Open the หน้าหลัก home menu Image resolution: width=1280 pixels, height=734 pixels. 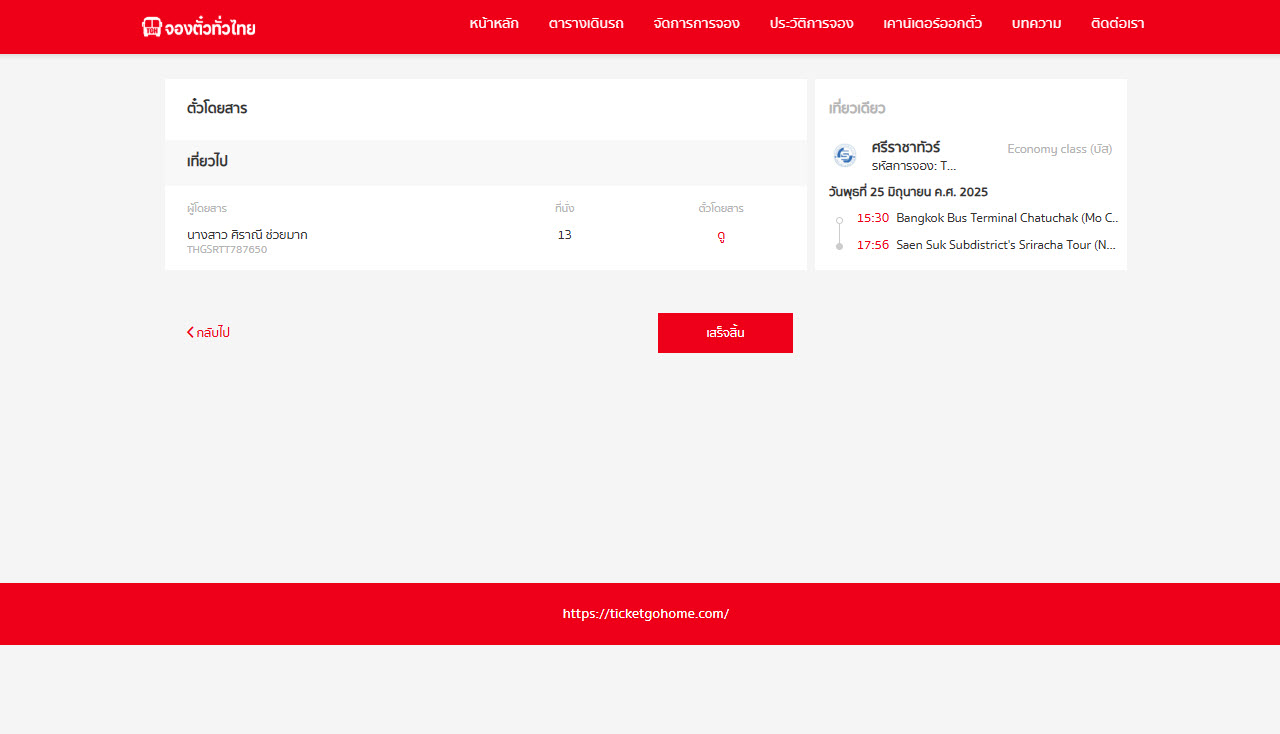(493, 24)
